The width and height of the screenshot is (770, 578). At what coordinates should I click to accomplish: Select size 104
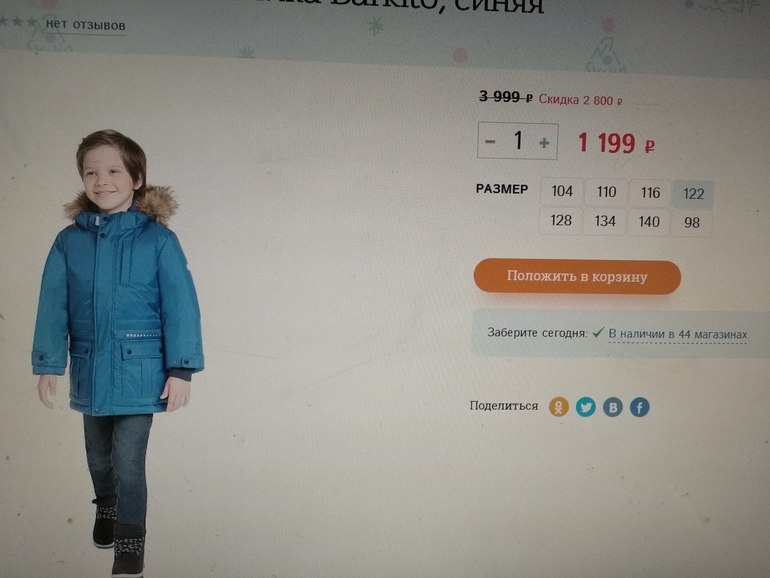pos(562,191)
